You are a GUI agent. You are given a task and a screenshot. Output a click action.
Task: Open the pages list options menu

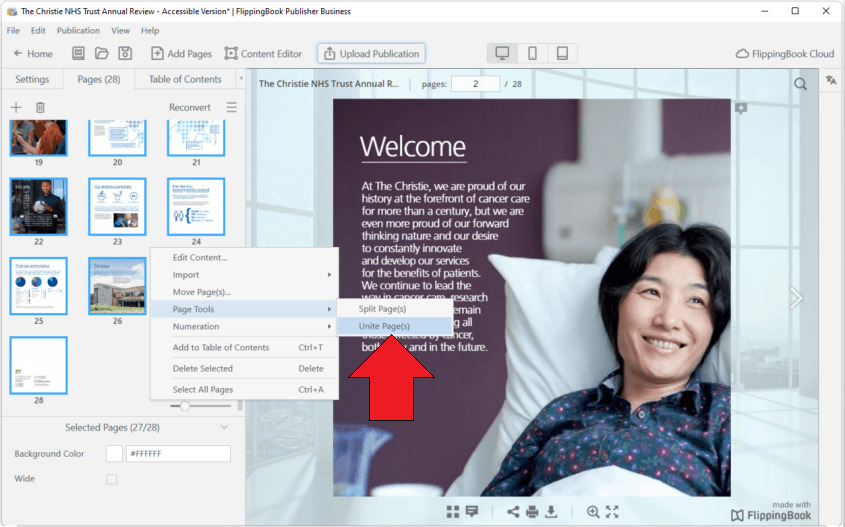[x=232, y=107]
